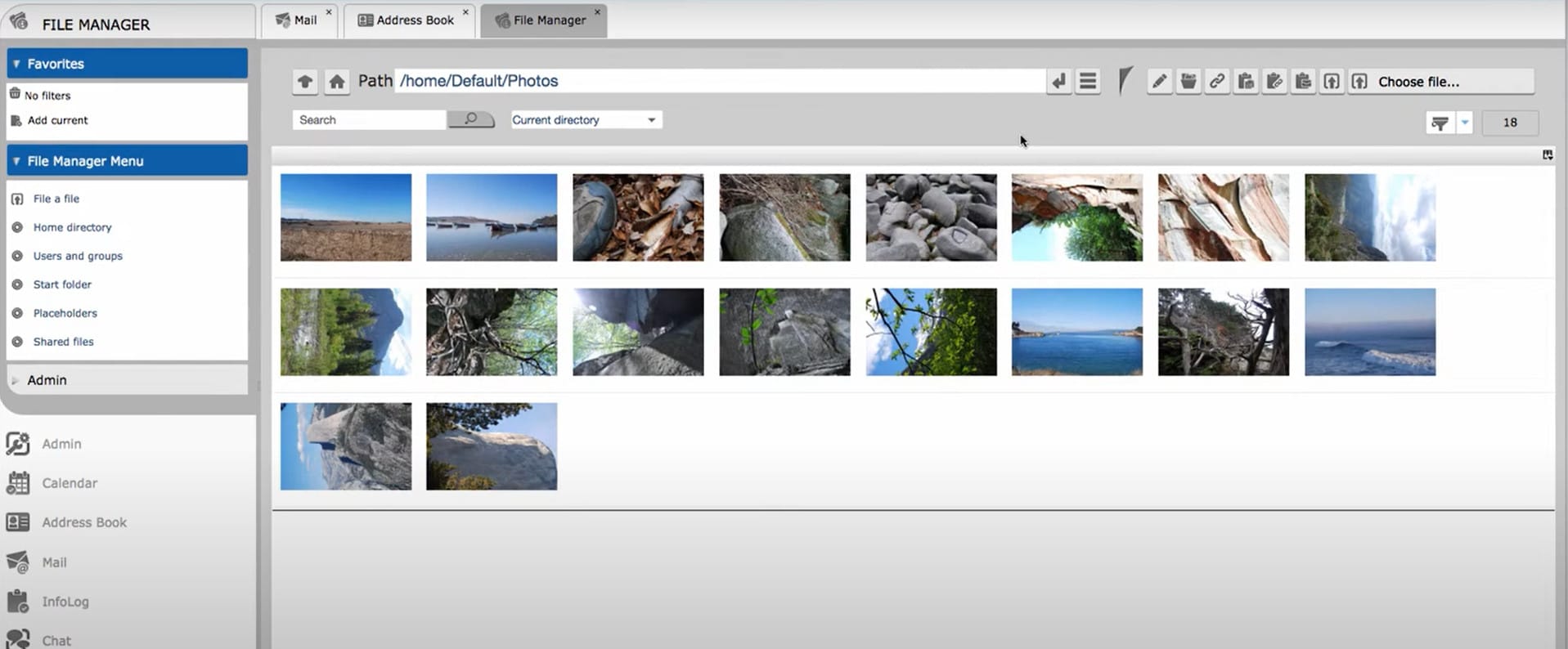Open InfoLog from the sidebar
The width and height of the screenshot is (1568, 649).
[65, 602]
